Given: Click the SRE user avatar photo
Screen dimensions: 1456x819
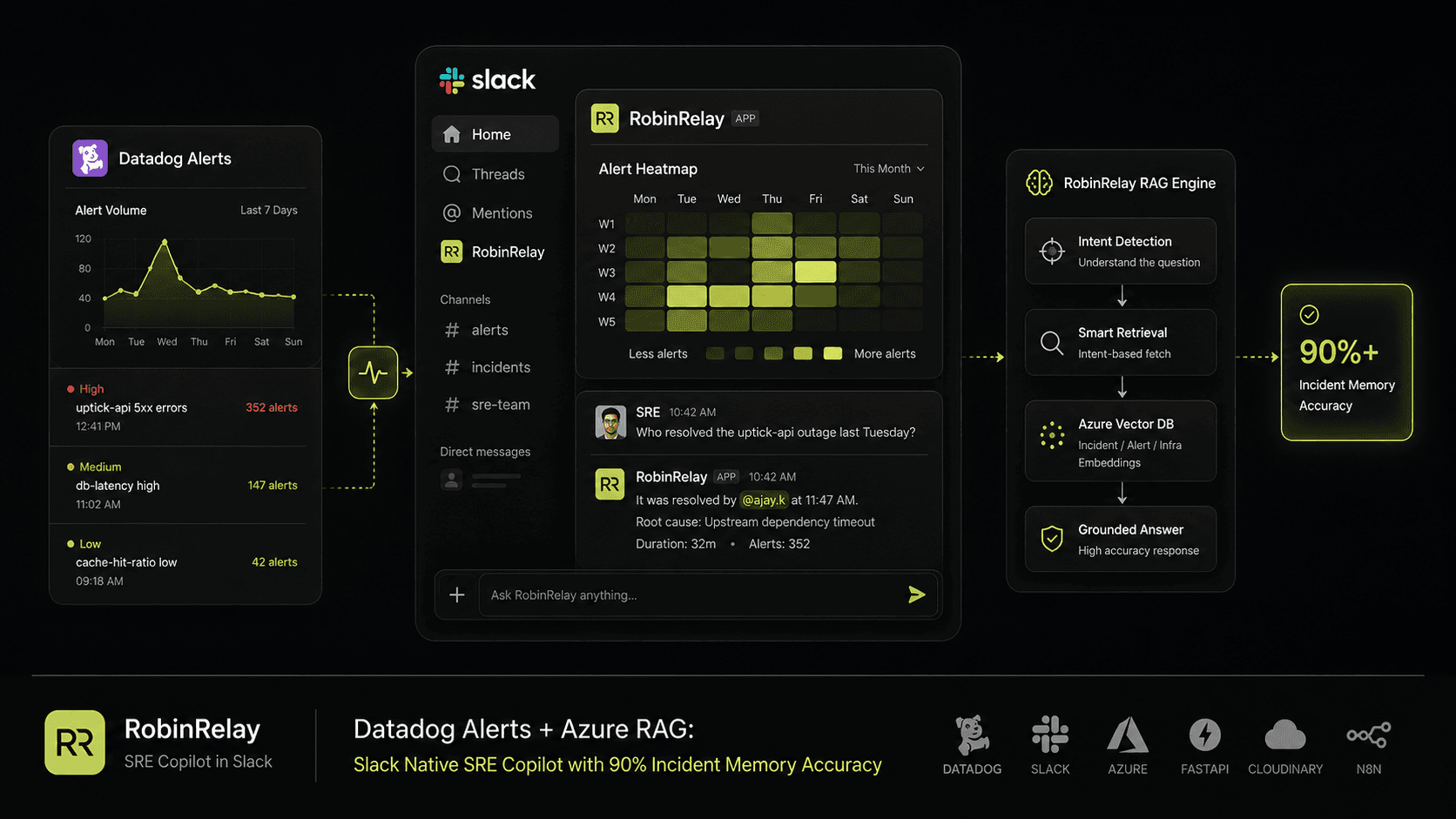Looking at the screenshot, I should pos(610,422).
